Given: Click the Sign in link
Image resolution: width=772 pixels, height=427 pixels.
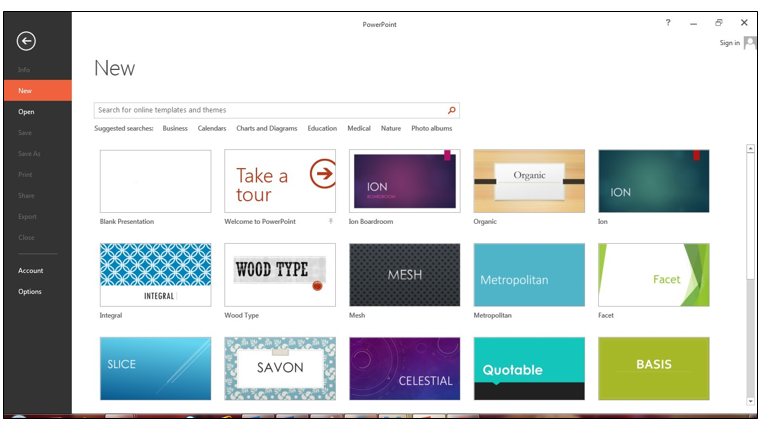Looking at the screenshot, I should click(x=729, y=43).
